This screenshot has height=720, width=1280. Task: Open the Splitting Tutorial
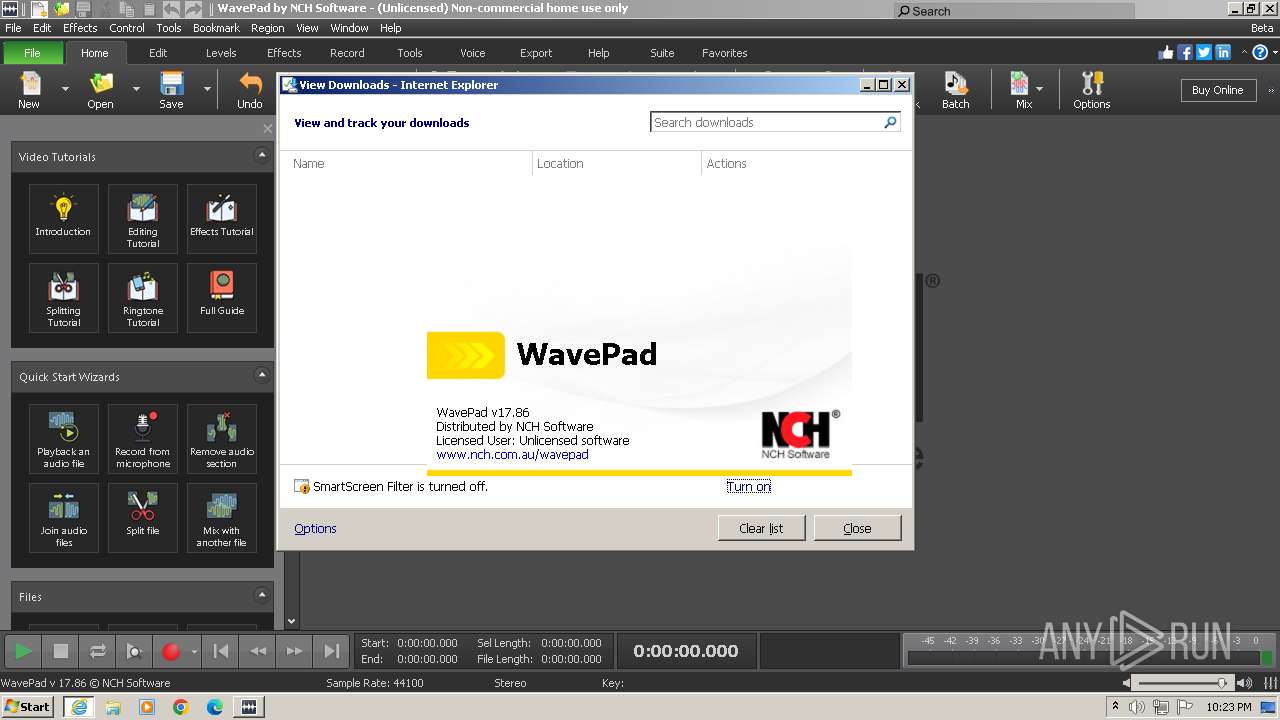click(64, 297)
